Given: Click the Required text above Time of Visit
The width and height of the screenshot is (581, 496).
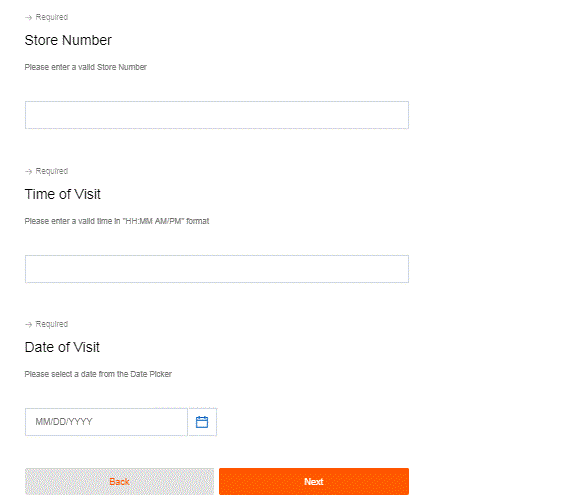Looking at the screenshot, I should 52,171.
